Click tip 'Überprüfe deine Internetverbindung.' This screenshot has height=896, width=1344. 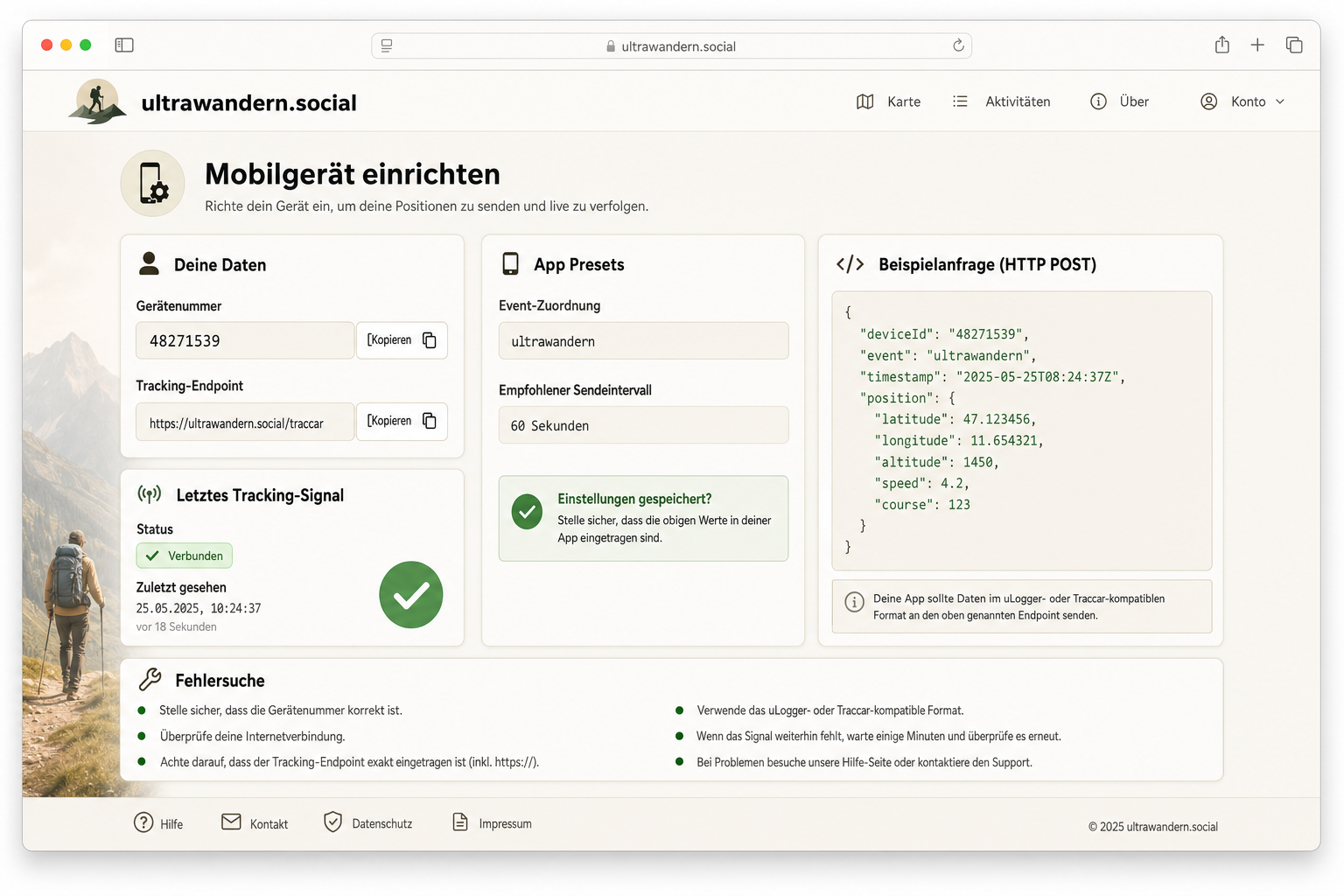[x=252, y=737]
